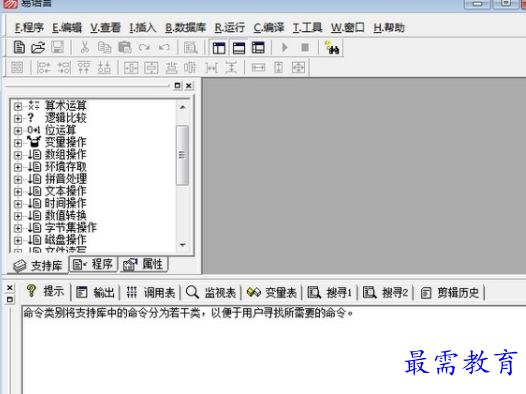Viewport: 526px width, 394px height.
Task: Open the T.工具 menu
Action: pos(308,27)
